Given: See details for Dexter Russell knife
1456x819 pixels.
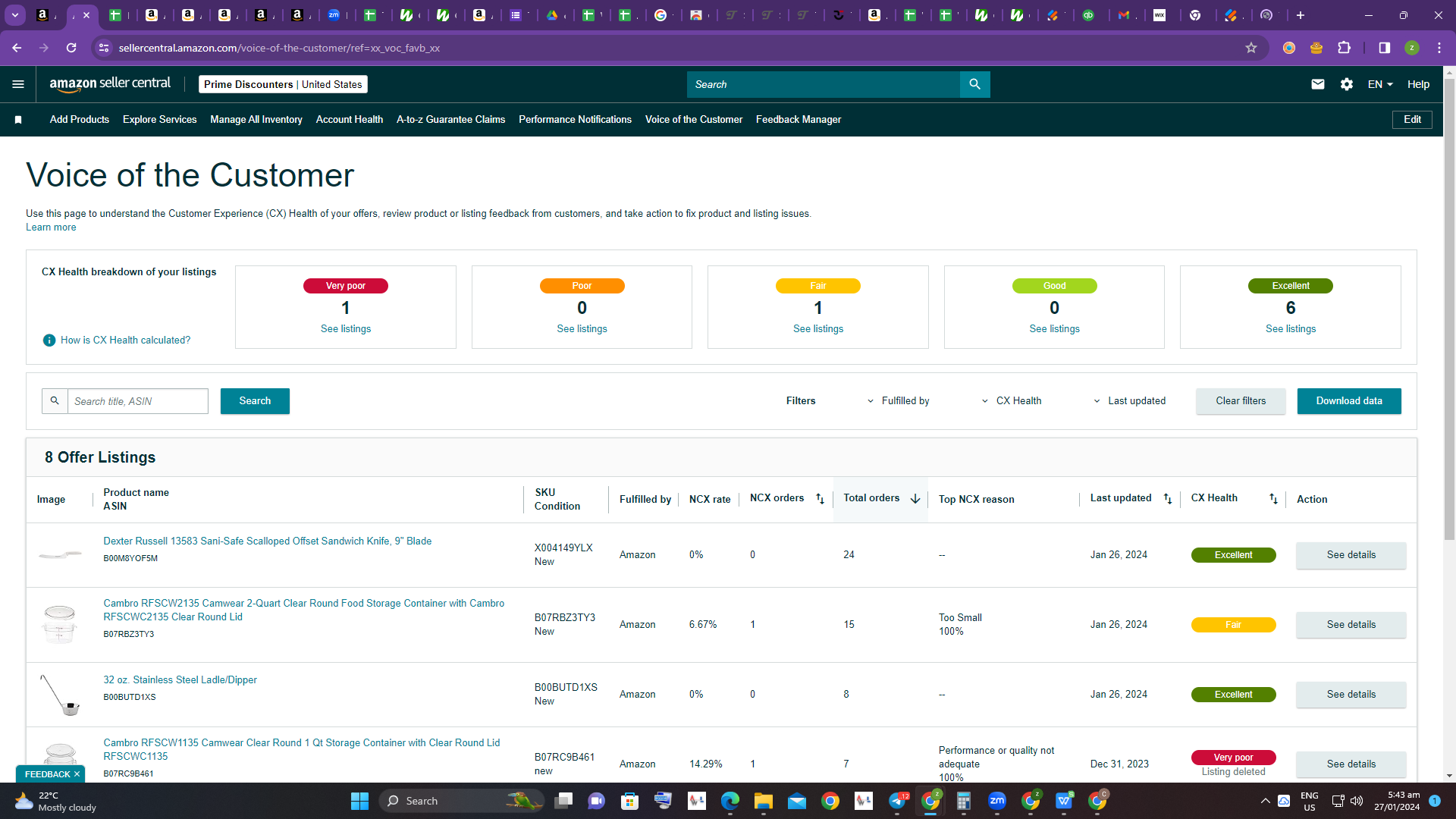Looking at the screenshot, I should [x=1351, y=555].
